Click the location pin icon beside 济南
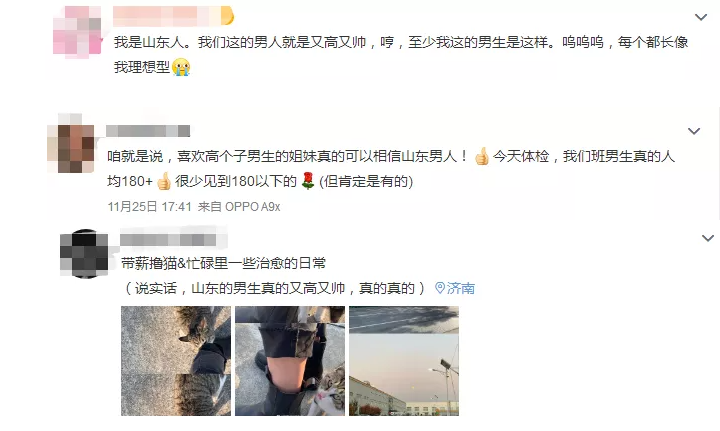 click(440, 288)
